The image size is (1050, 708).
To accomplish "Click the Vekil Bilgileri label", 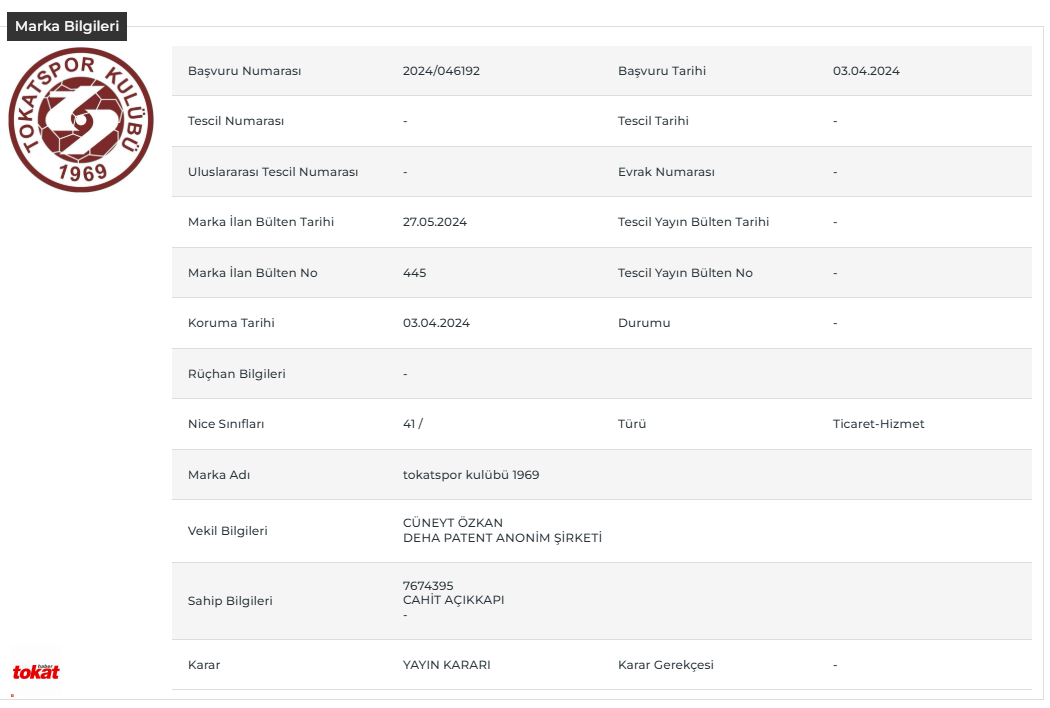I will click(227, 531).
